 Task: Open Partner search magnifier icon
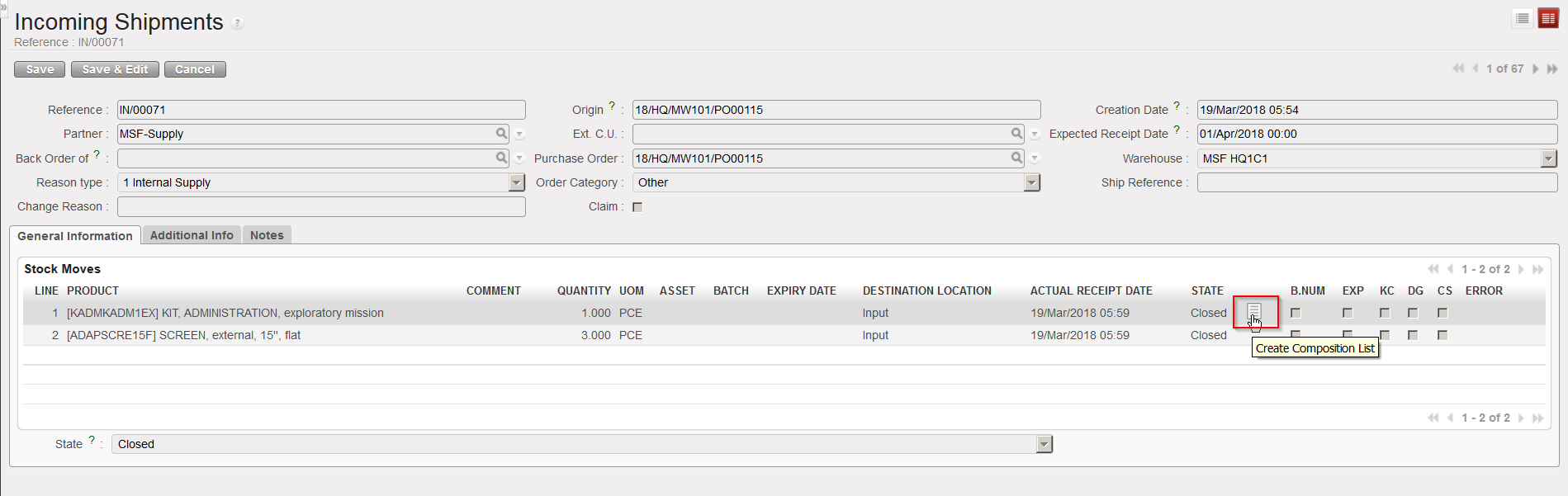501,134
